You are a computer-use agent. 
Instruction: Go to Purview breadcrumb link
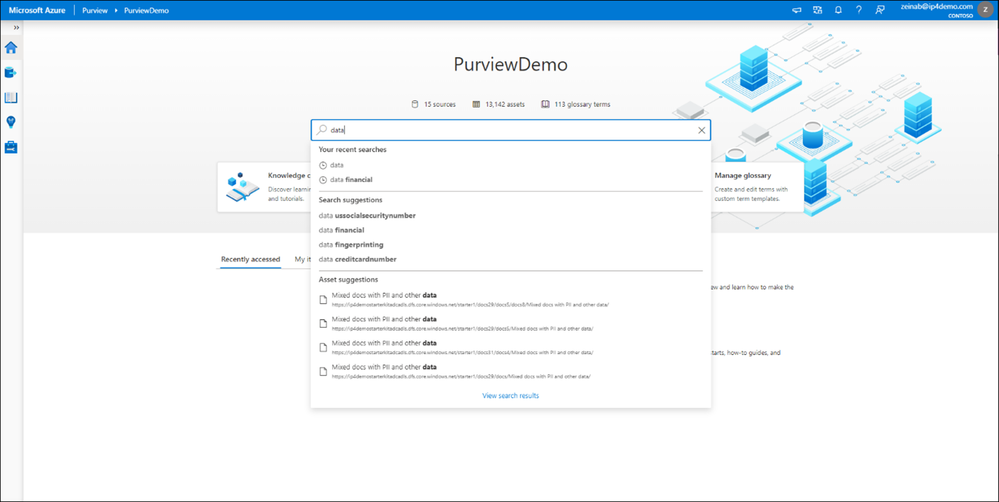(95, 10)
